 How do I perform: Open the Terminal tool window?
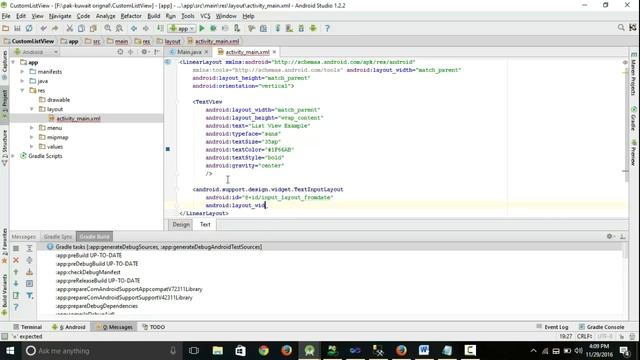click(28, 327)
